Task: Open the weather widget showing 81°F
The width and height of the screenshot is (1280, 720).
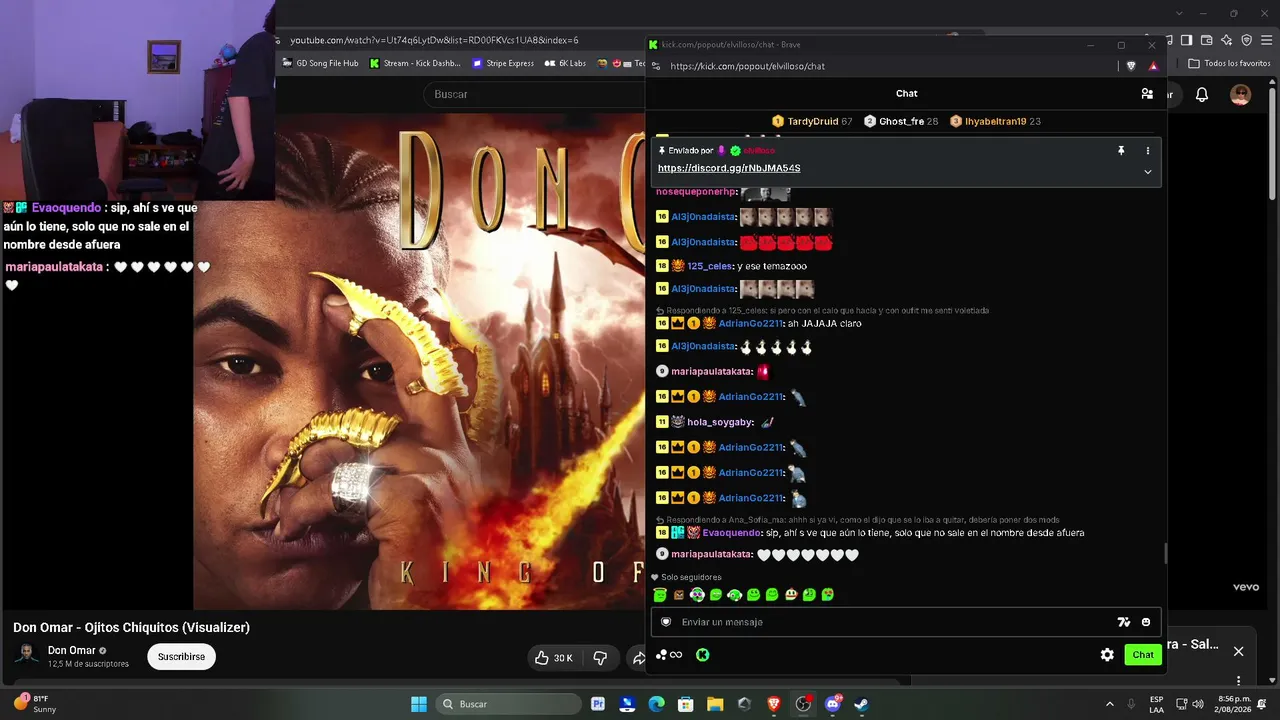Action: coord(36,704)
